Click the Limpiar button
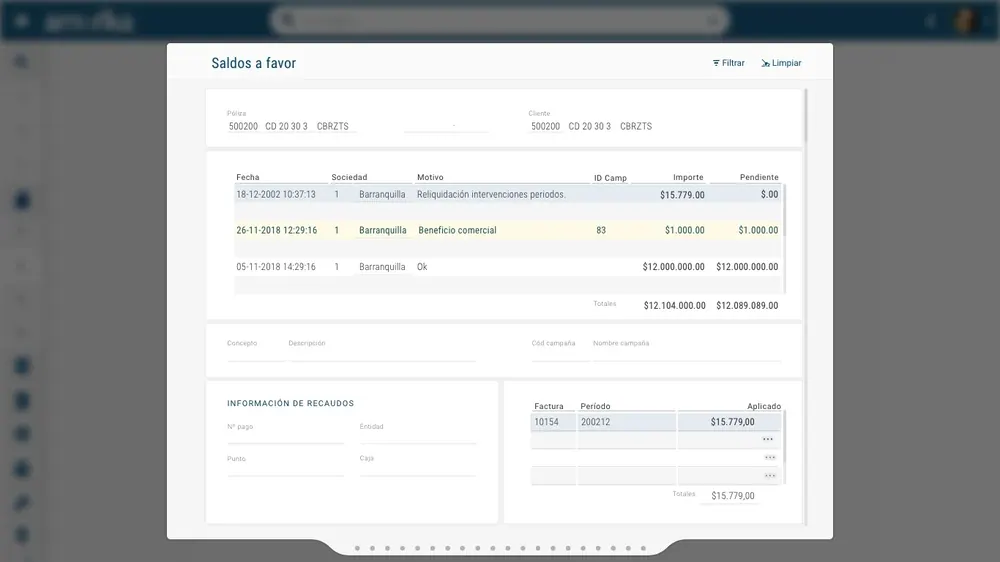 pyautogui.click(x=781, y=63)
